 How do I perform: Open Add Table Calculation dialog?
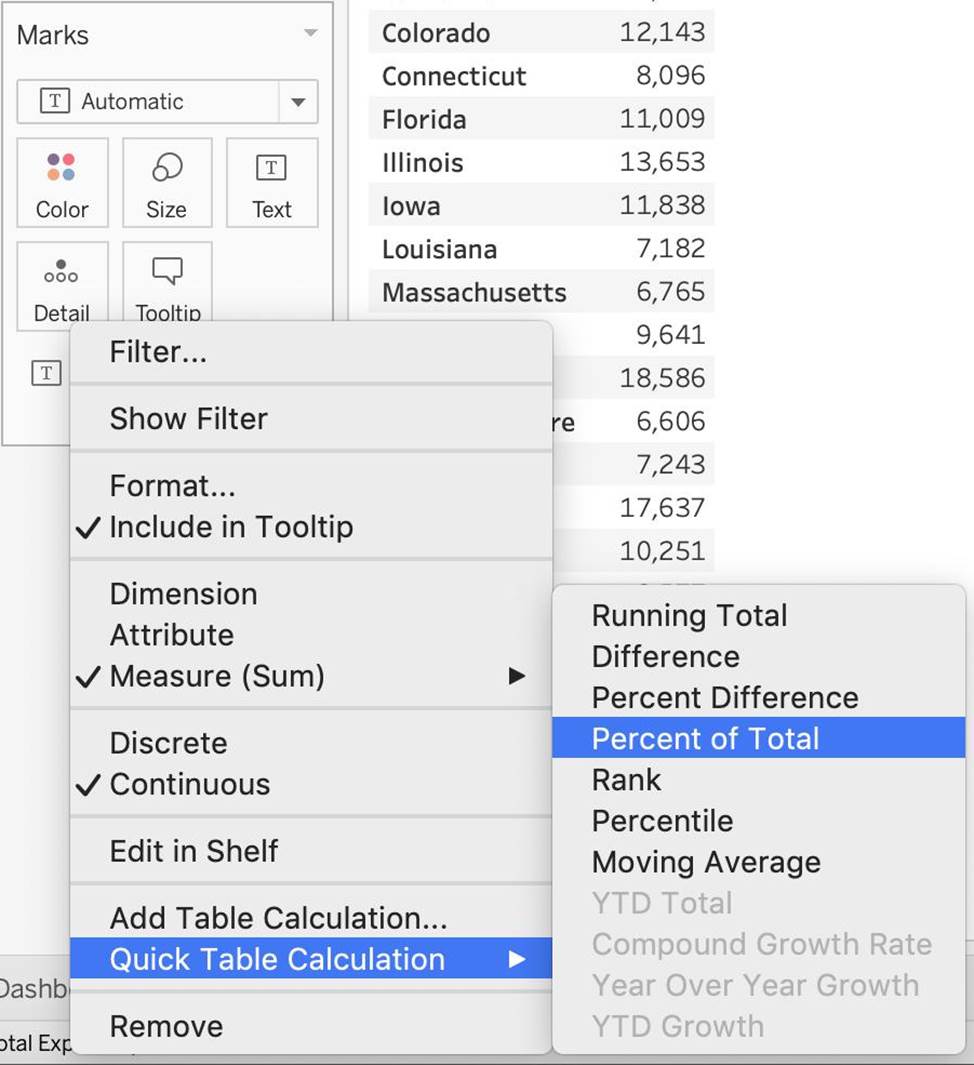pyautogui.click(x=278, y=918)
